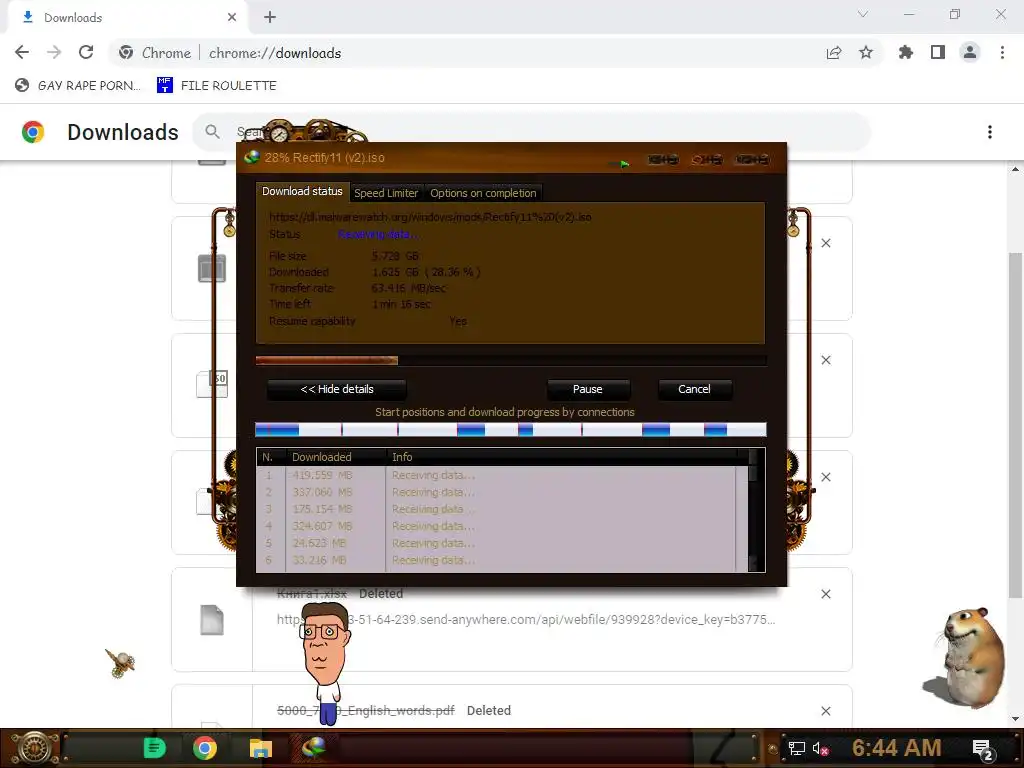
Task: Click the Receiving data status text
Action: click(x=378, y=234)
